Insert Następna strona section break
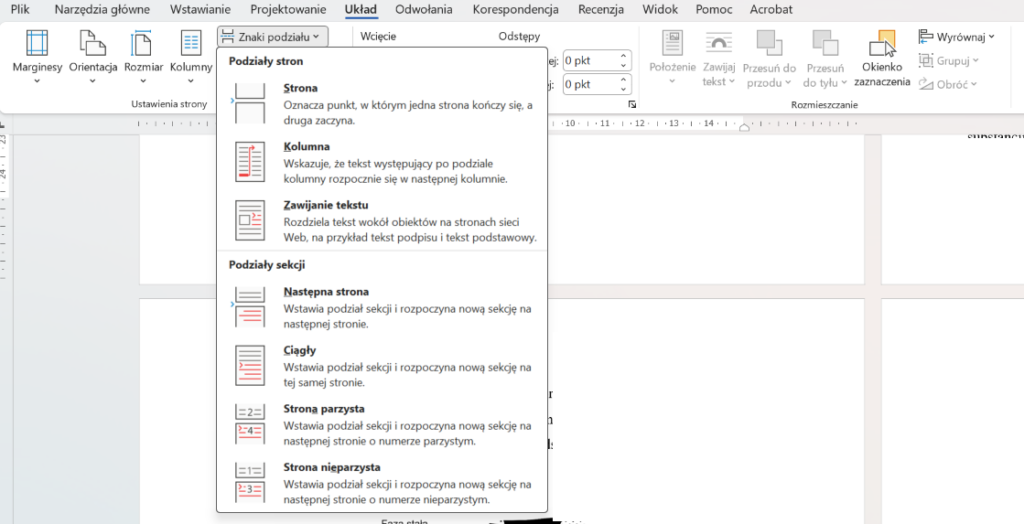This screenshot has height=524, width=1024. [x=382, y=308]
